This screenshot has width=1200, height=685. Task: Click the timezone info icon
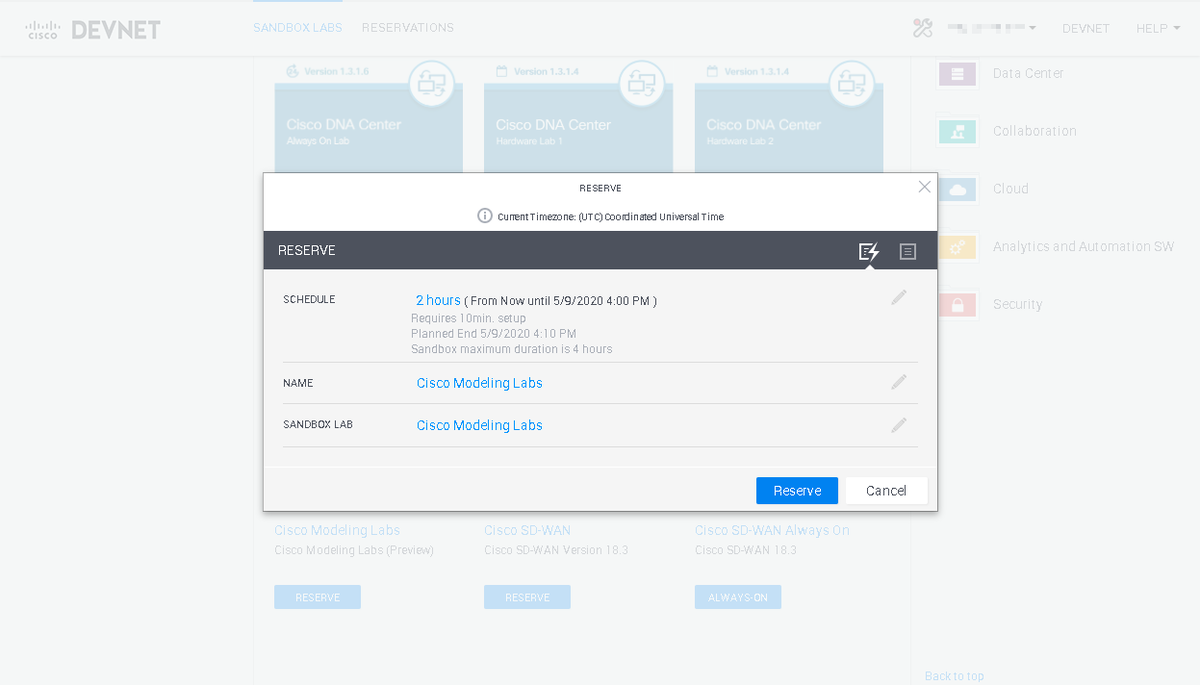[485, 216]
